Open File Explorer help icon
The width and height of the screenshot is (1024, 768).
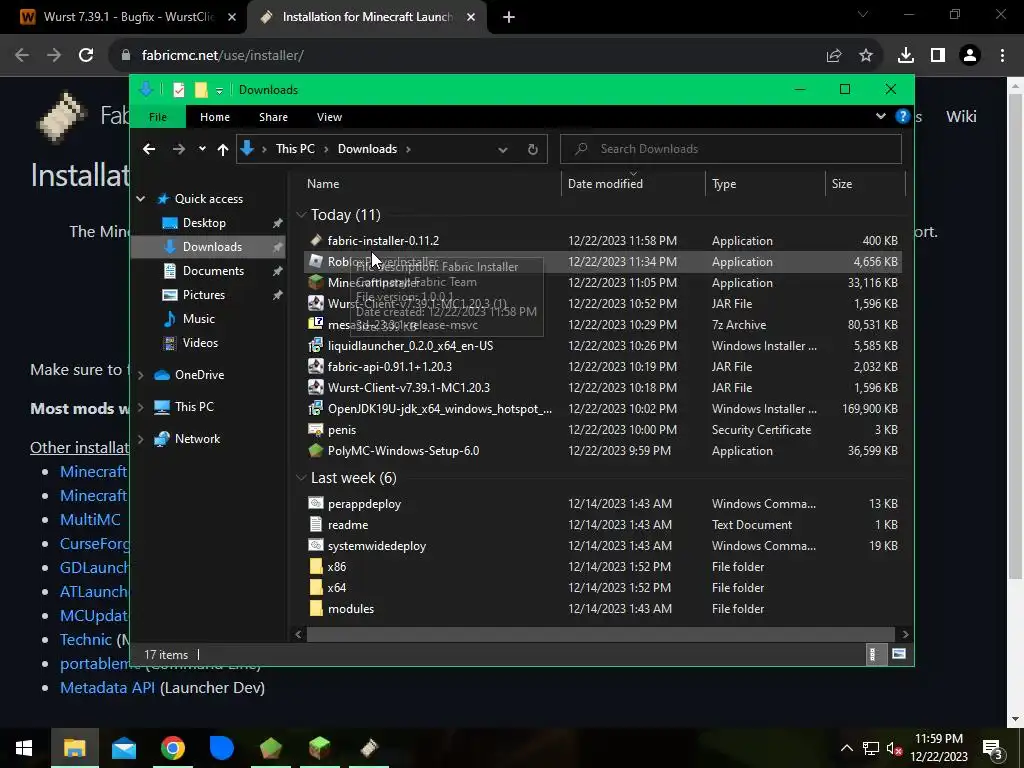pos(903,116)
